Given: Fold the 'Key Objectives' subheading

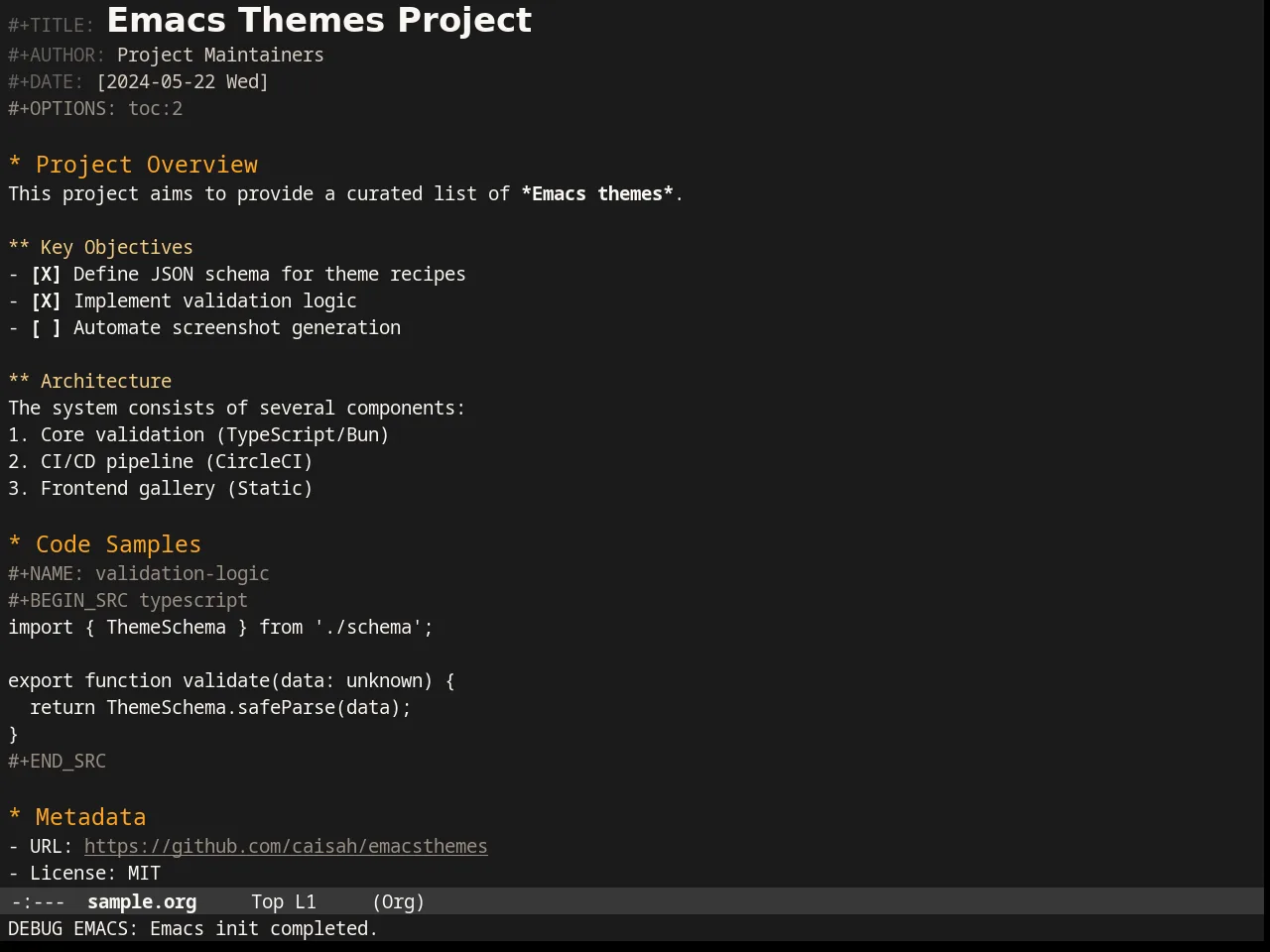Looking at the screenshot, I should [100, 247].
